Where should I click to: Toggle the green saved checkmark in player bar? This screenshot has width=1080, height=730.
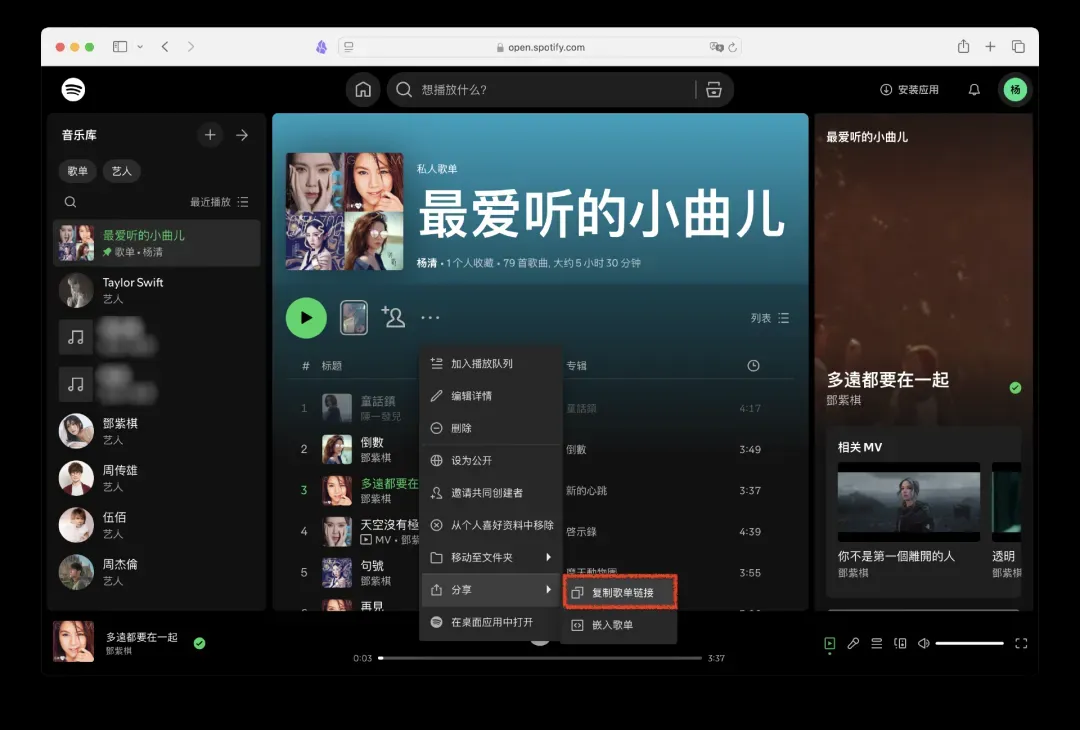(199, 643)
